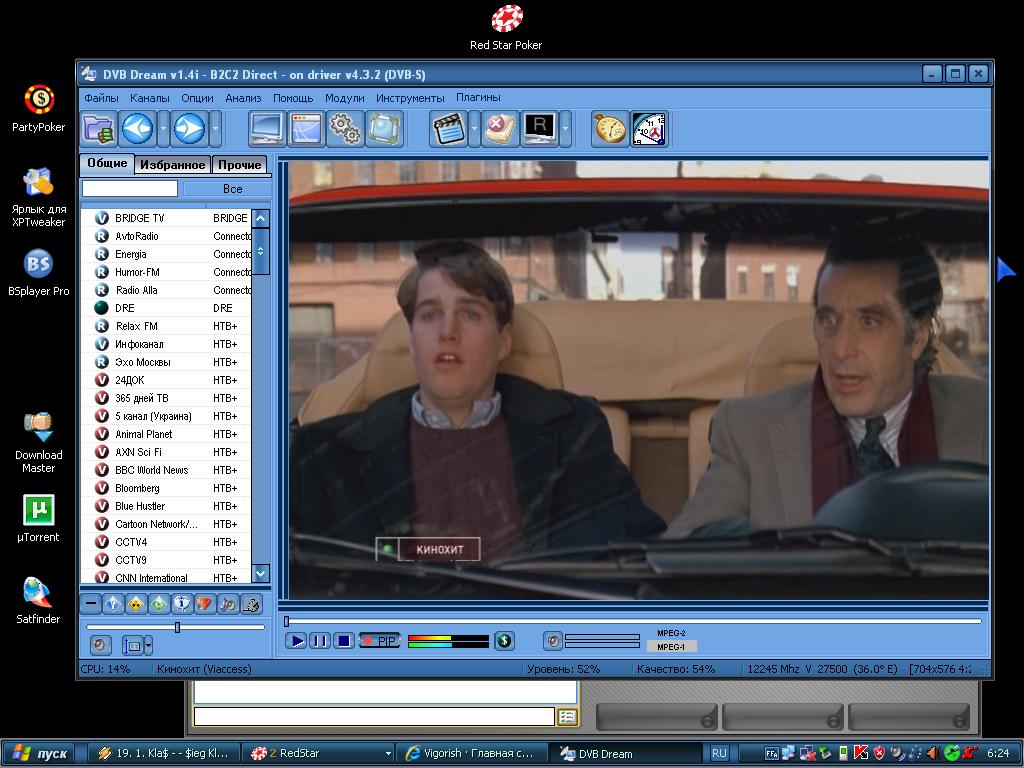Expand dropdown arrow next to previous-channel button
Viewport: 1024px width, 768px height.
click(162, 129)
